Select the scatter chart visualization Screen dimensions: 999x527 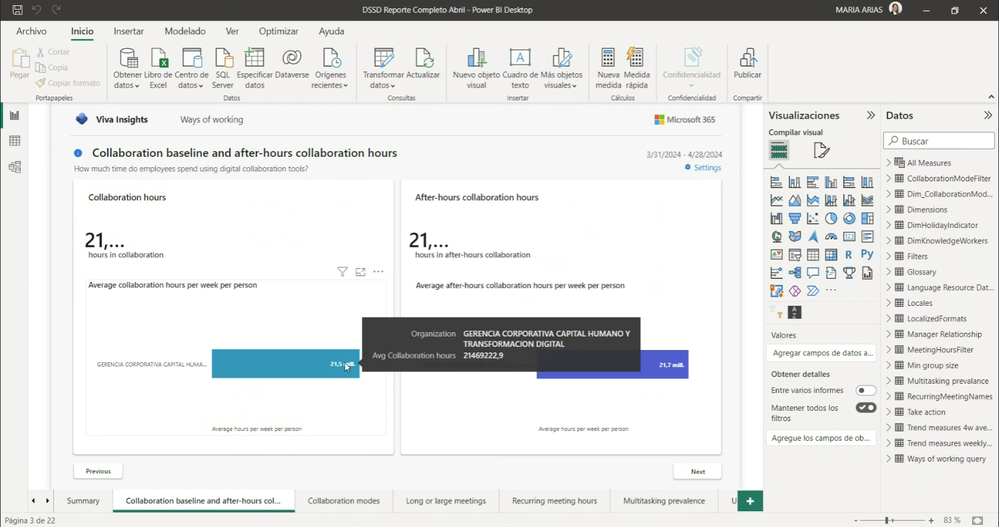coord(813,219)
